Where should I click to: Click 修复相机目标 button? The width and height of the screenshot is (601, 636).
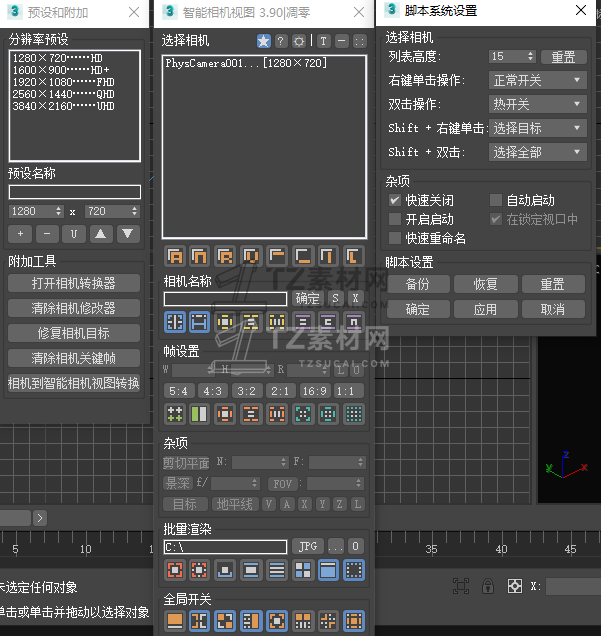point(74,333)
